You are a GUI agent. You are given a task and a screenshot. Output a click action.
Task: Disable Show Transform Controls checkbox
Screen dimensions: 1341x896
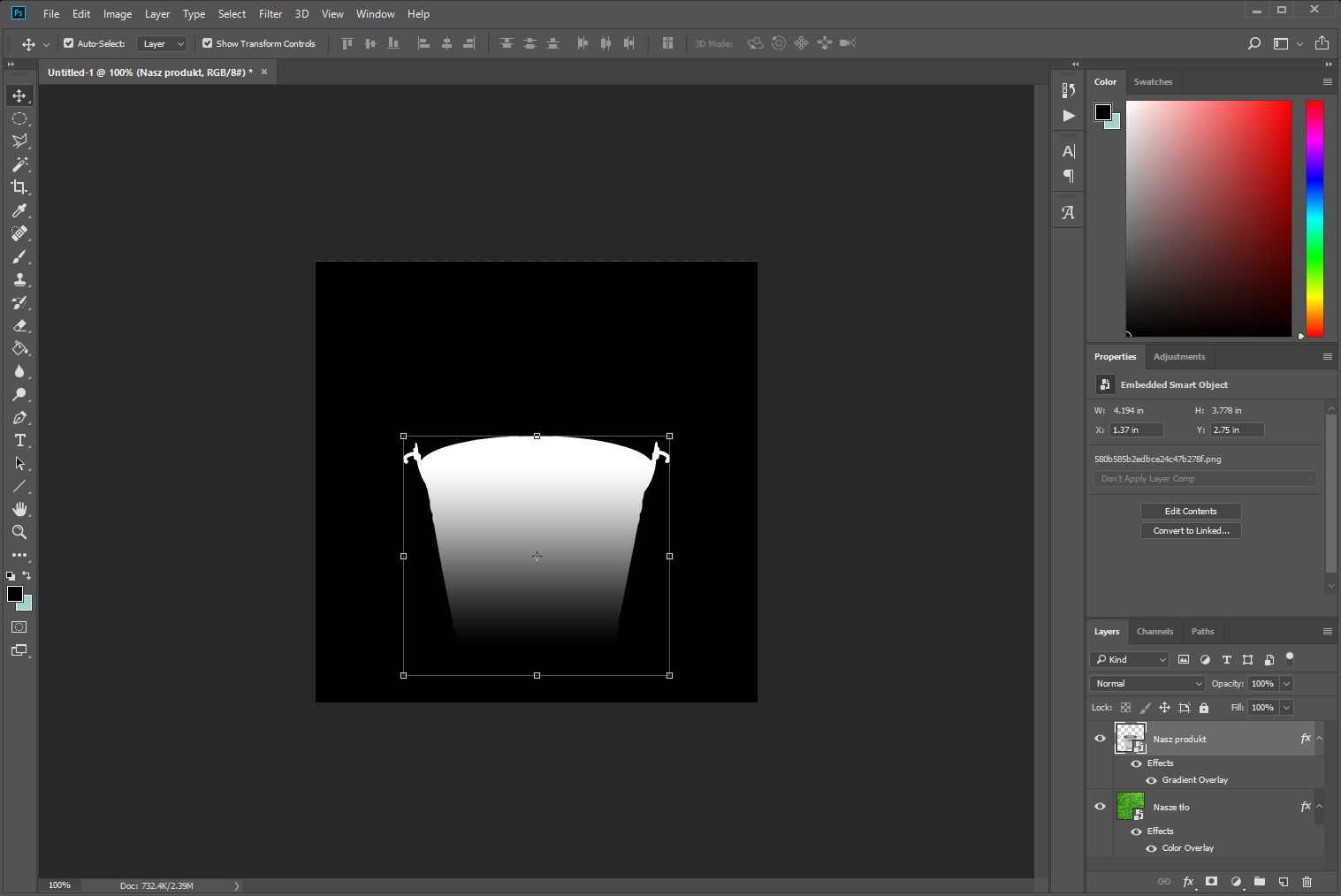(x=208, y=43)
